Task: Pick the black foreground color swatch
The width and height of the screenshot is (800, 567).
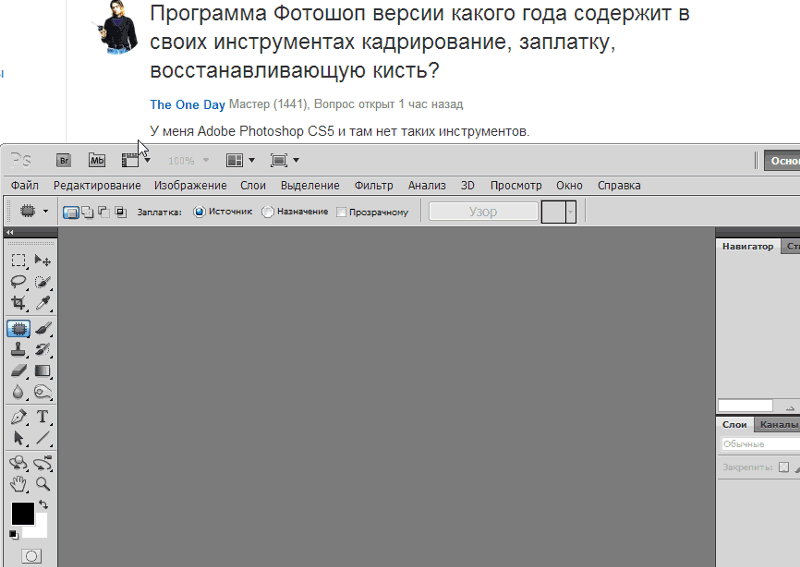Action: pyautogui.click(x=22, y=513)
